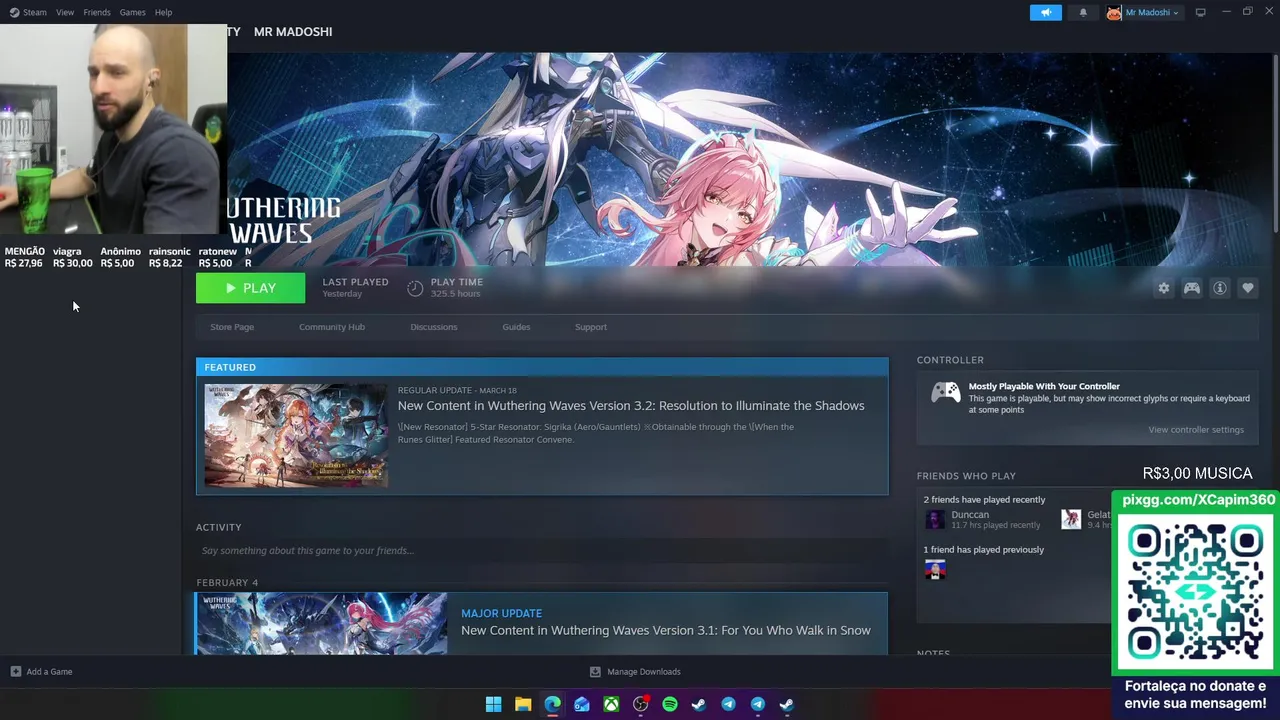Click the 'LAST PLAYED' label

[355, 282]
